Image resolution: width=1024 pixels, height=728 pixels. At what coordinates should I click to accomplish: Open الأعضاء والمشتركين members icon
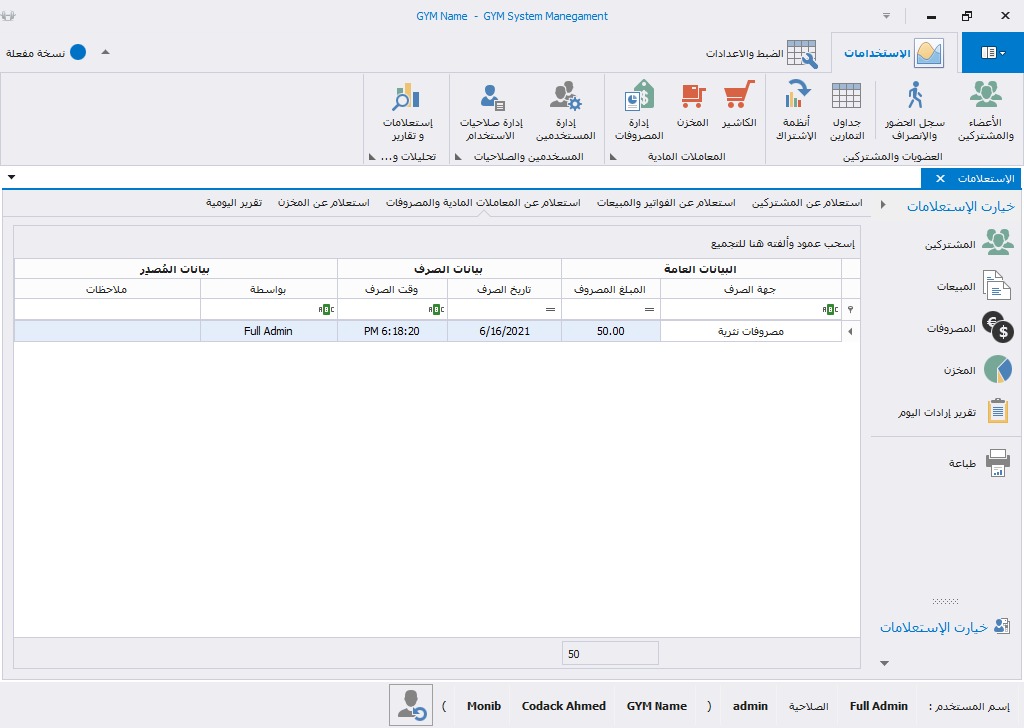point(985,110)
